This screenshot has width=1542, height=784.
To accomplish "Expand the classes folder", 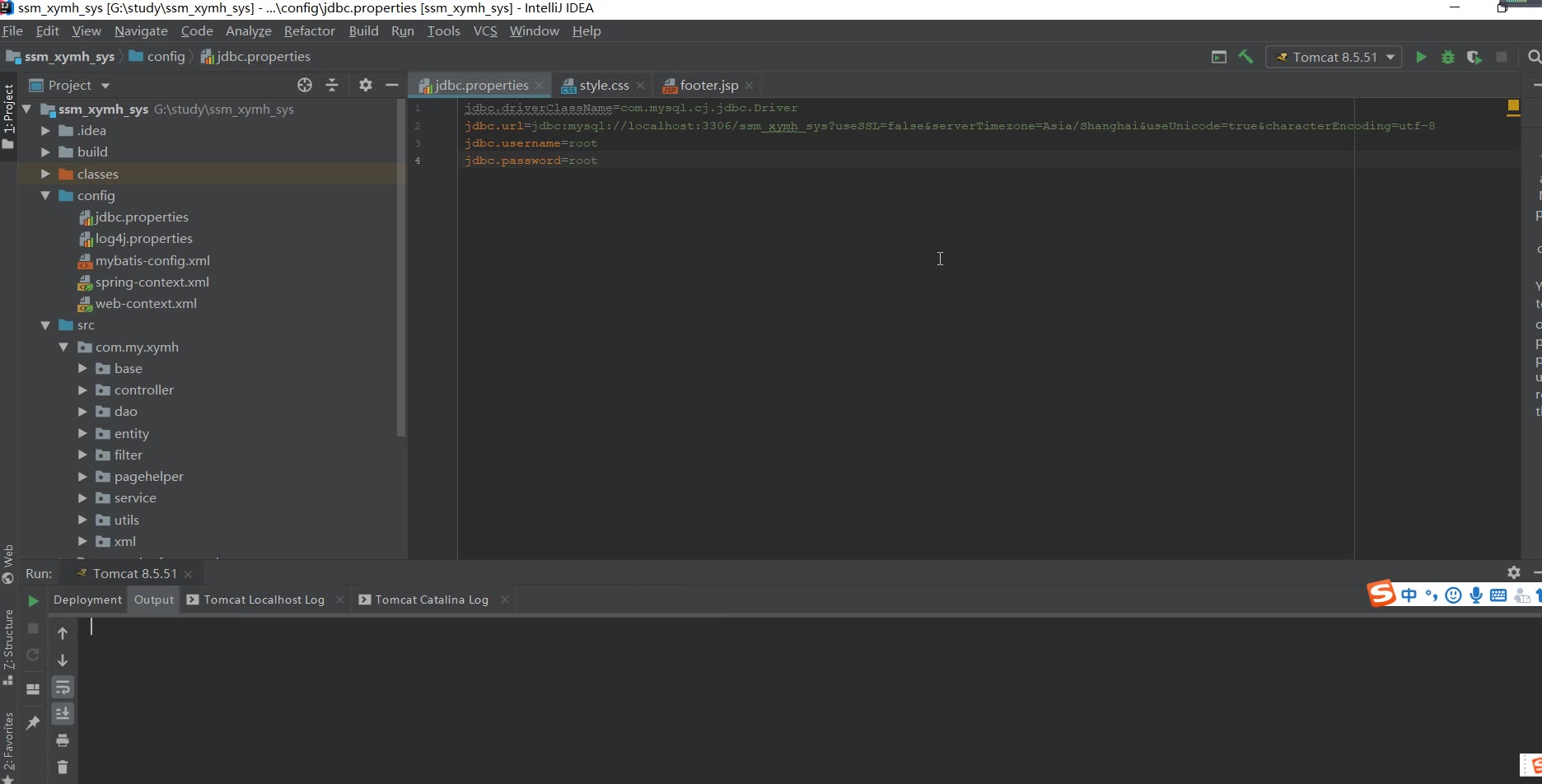I will click(x=45, y=174).
